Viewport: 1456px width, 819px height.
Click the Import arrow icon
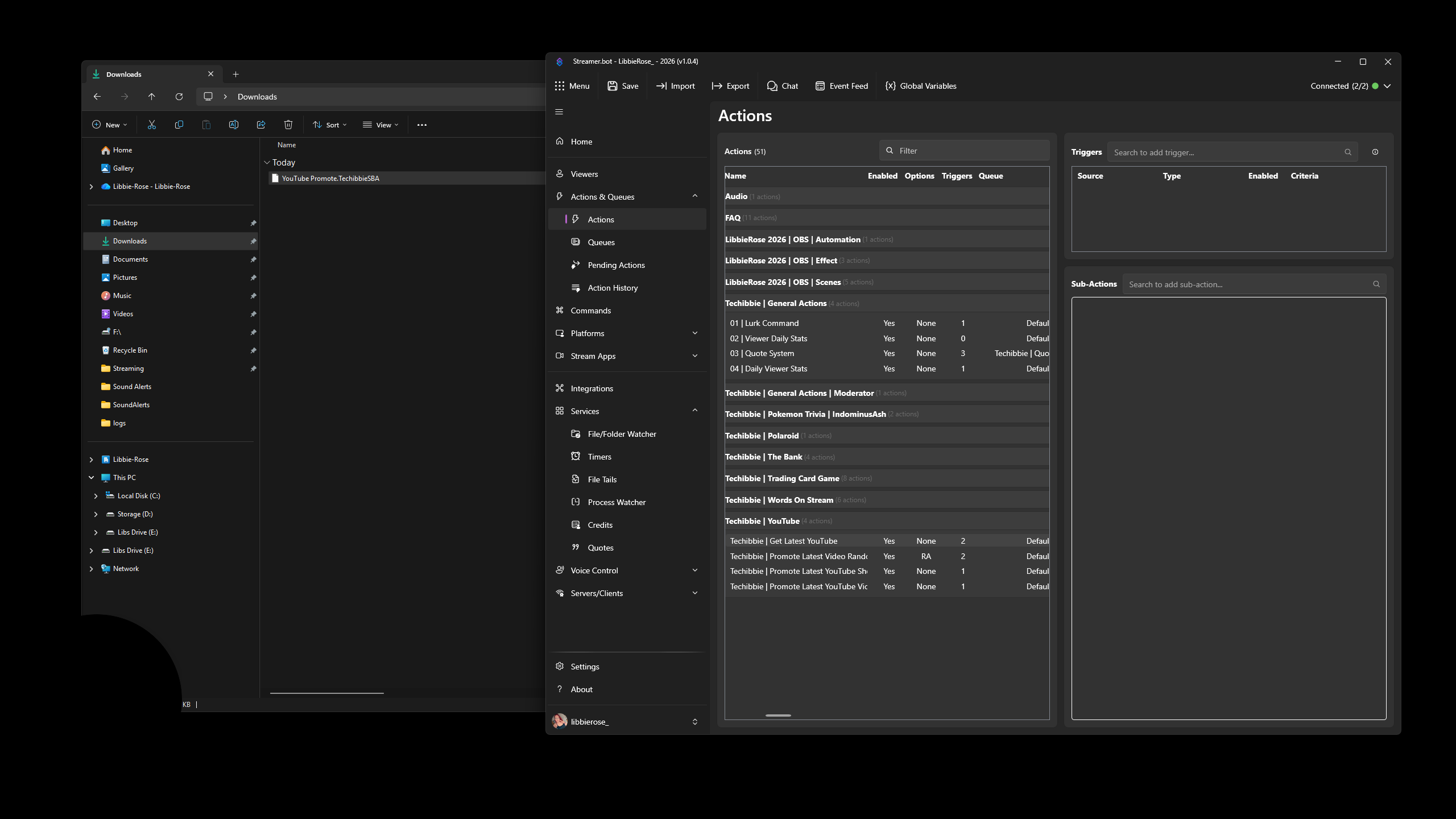(661, 86)
